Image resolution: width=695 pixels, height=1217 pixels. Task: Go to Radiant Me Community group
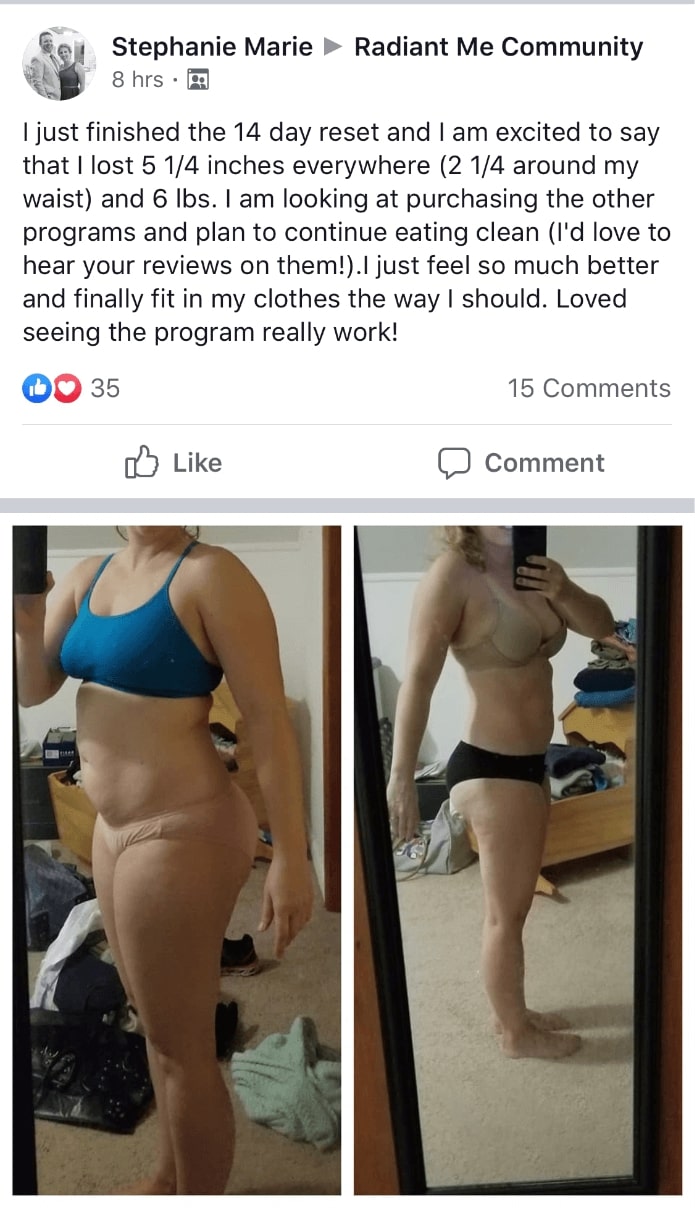pos(498,47)
